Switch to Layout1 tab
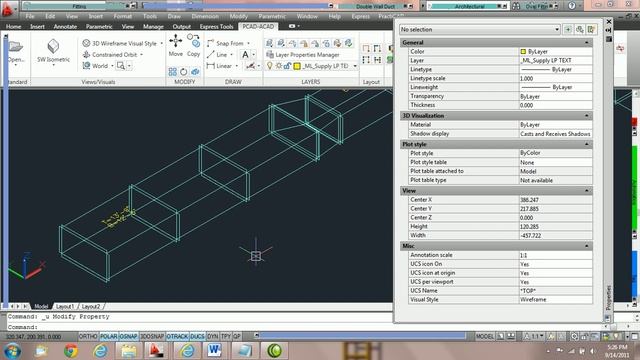 pyautogui.click(x=65, y=306)
